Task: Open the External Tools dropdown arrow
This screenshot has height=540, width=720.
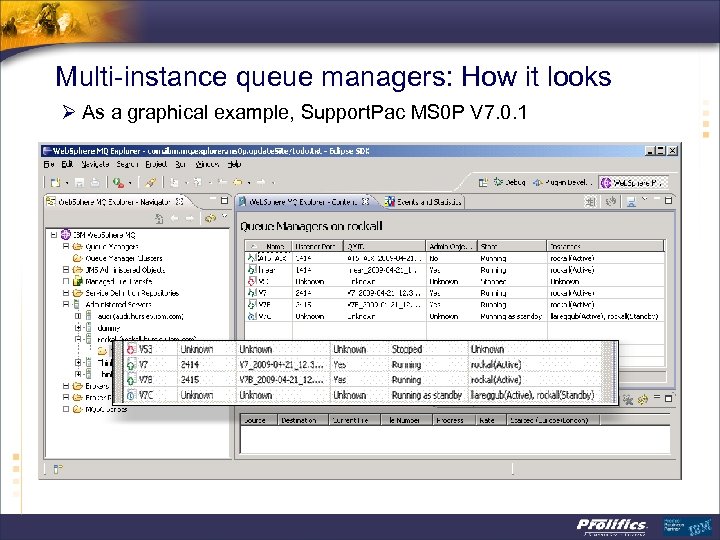Action: (x=130, y=183)
